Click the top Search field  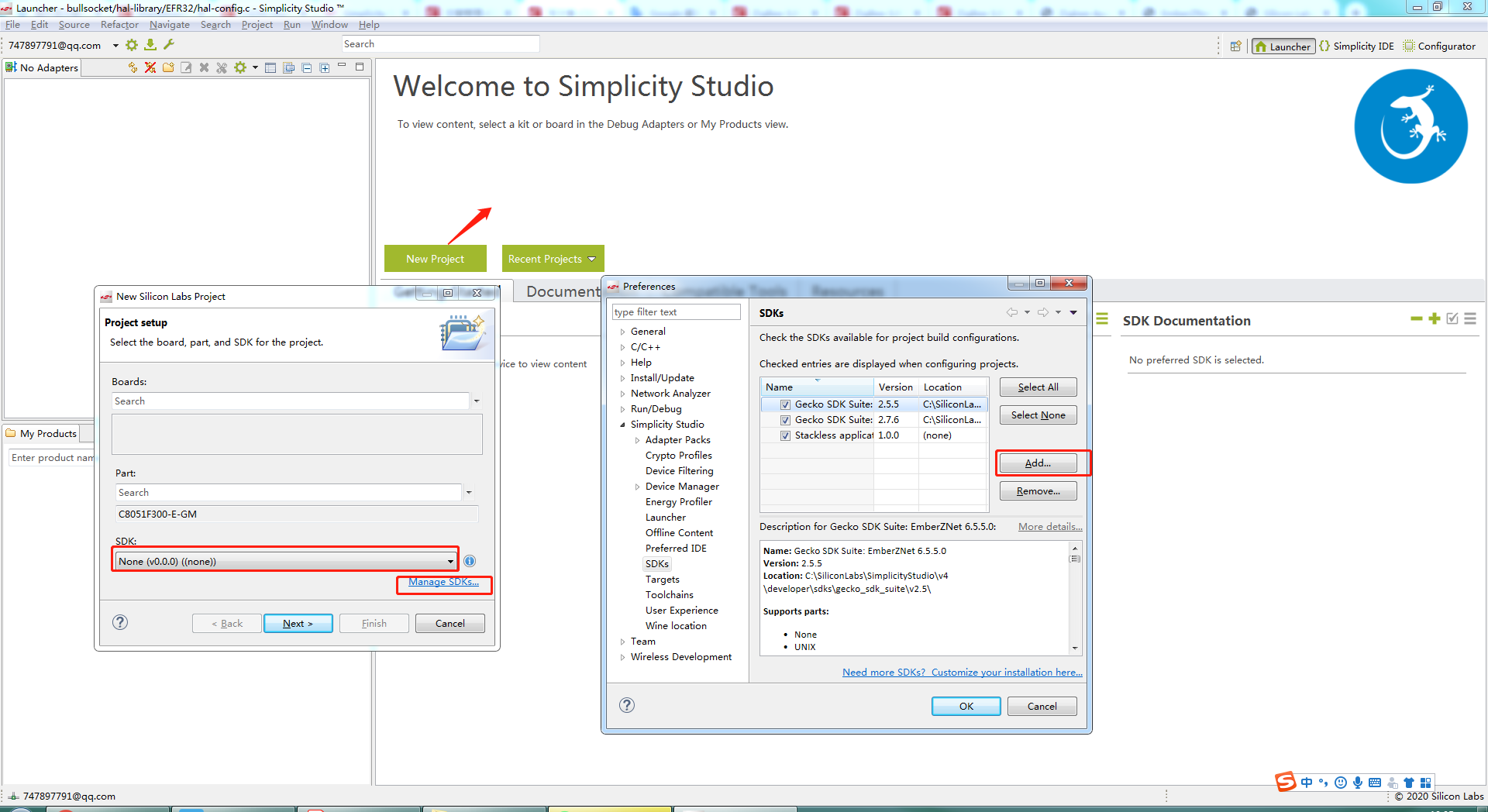[x=441, y=44]
